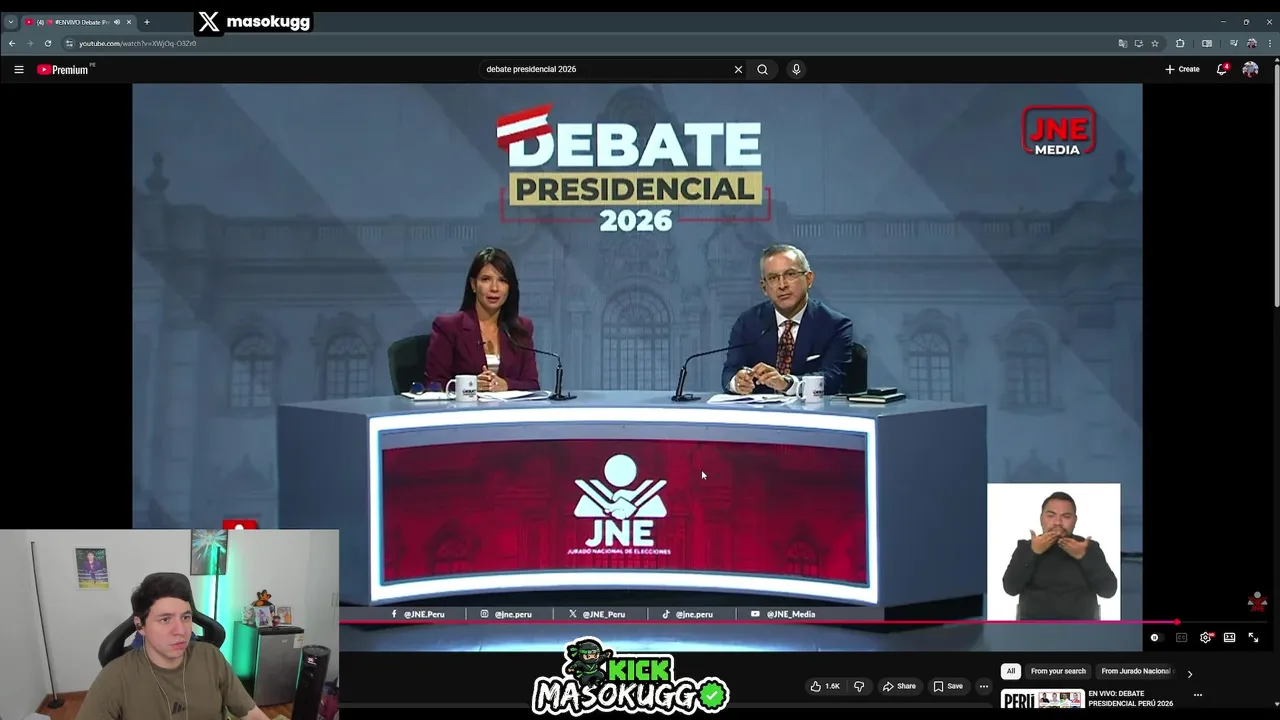Click the install app icon in address bar
Screen dimensions: 1280x720
(1138, 43)
